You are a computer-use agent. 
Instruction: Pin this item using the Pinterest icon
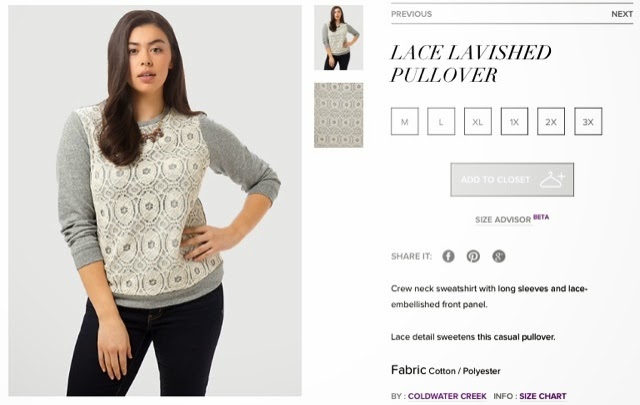[473, 256]
